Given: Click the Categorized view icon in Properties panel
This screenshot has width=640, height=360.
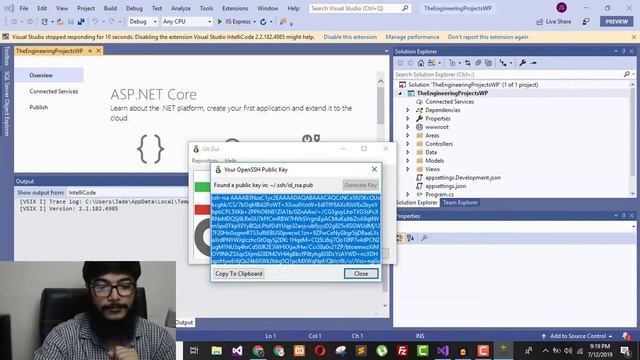Looking at the screenshot, I should click(400, 238).
